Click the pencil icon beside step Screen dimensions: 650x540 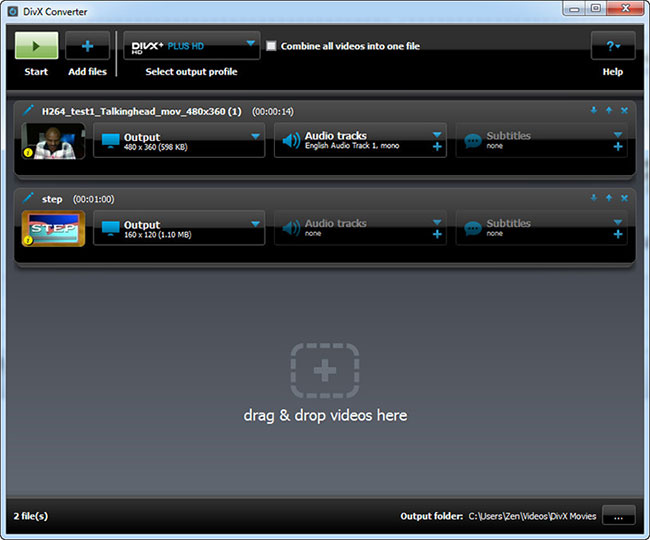coord(28,198)
